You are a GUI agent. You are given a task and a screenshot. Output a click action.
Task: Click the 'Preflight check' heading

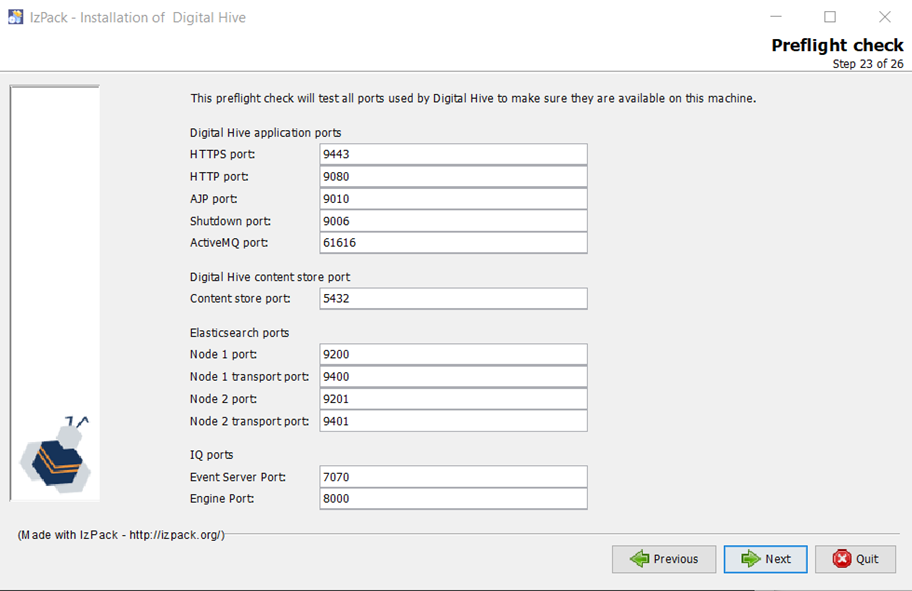pos(837,45)
